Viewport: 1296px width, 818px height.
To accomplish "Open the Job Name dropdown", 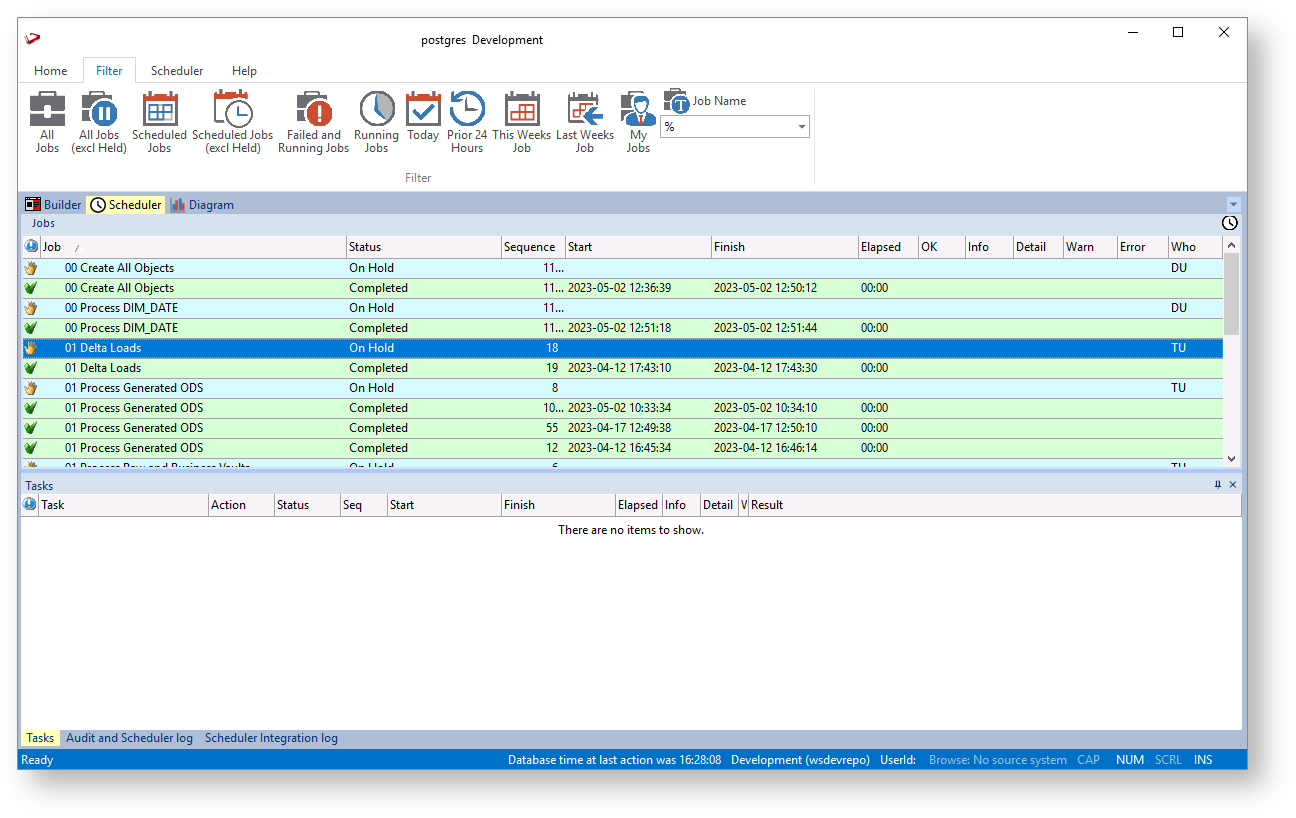I will pyautogui.click(x=802, y=127).
